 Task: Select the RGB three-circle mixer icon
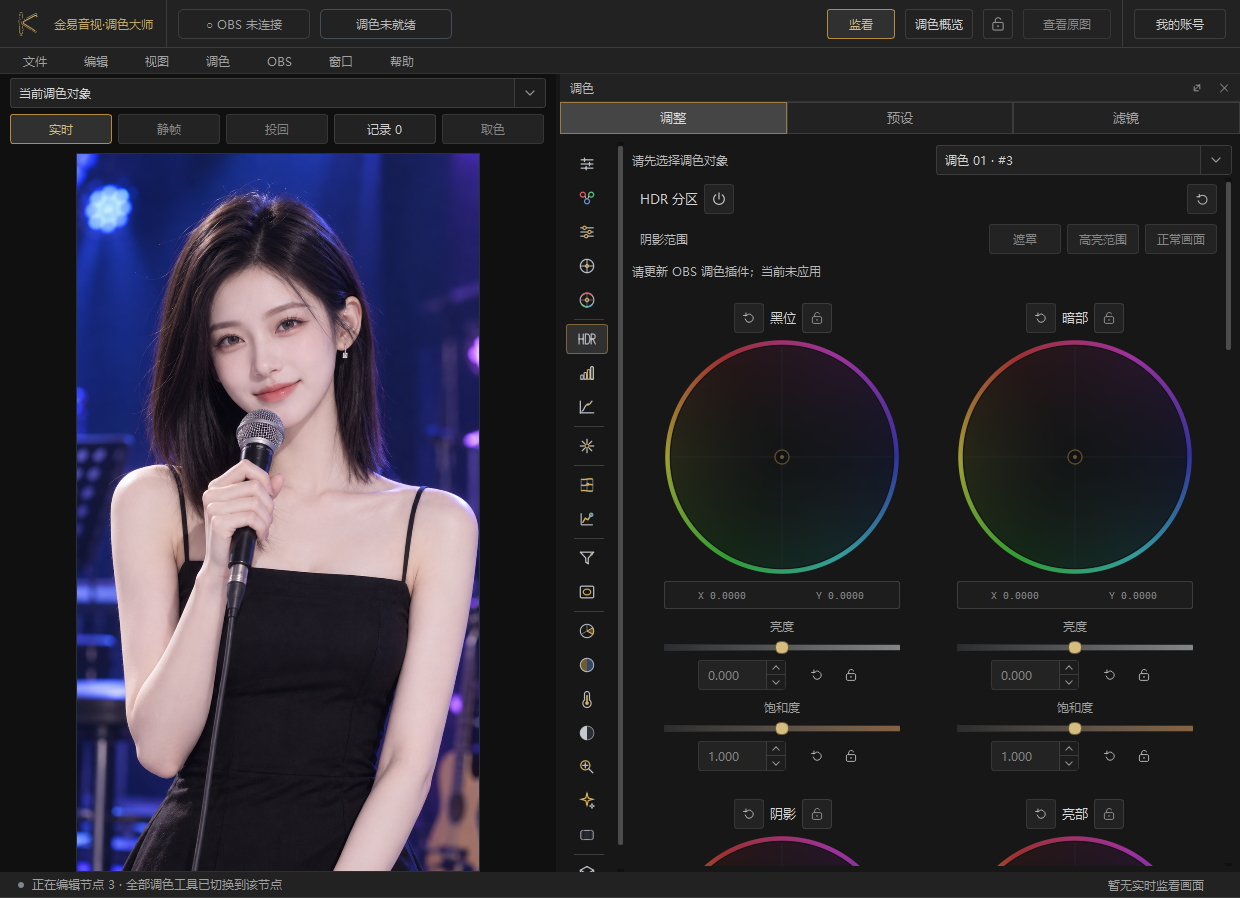[587, 198]
